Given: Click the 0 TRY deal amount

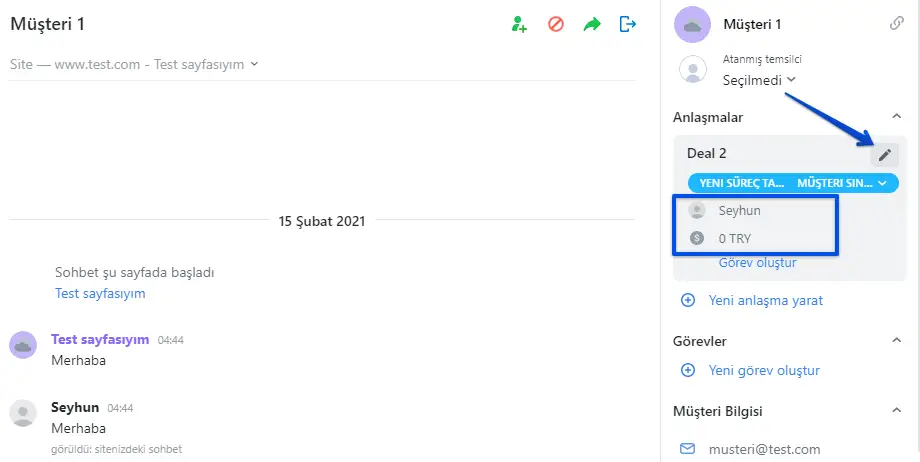Looking at the screenshot, I should click(735, 238).
